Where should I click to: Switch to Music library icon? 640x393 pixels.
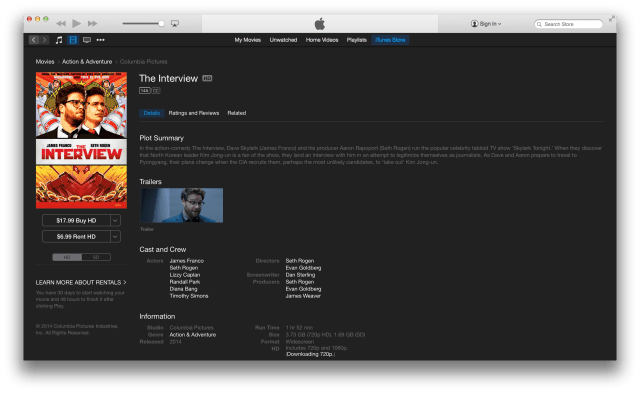(x=59, y=40)
